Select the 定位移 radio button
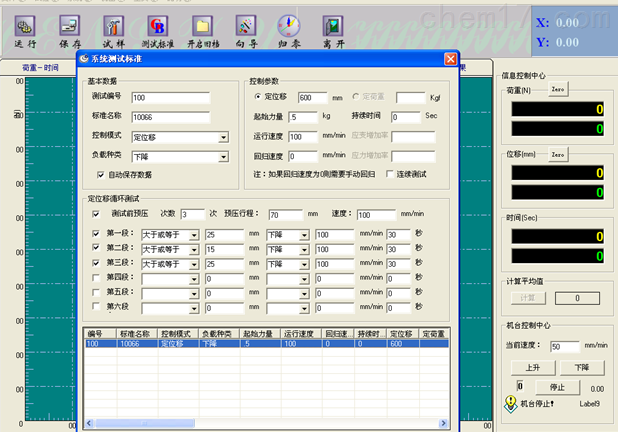The image size is (618, 432). (x=259, y=97)
